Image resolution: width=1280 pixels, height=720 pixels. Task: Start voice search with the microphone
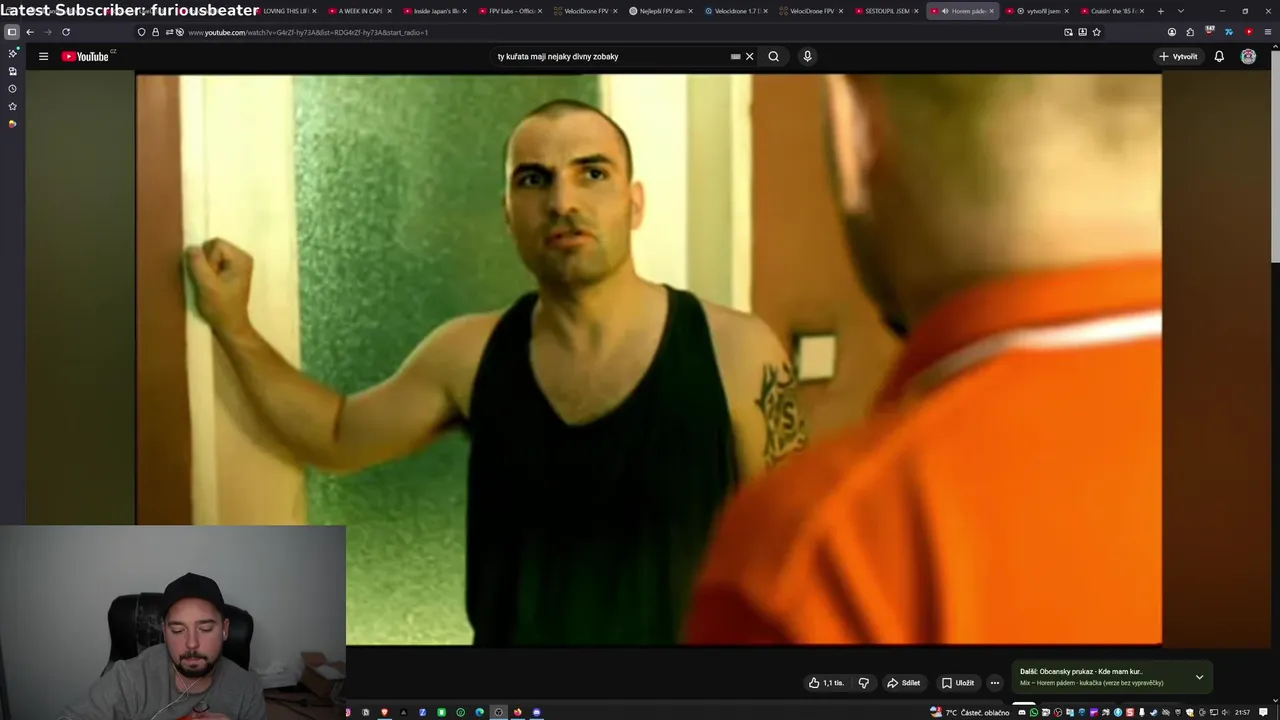coord(807,56)
